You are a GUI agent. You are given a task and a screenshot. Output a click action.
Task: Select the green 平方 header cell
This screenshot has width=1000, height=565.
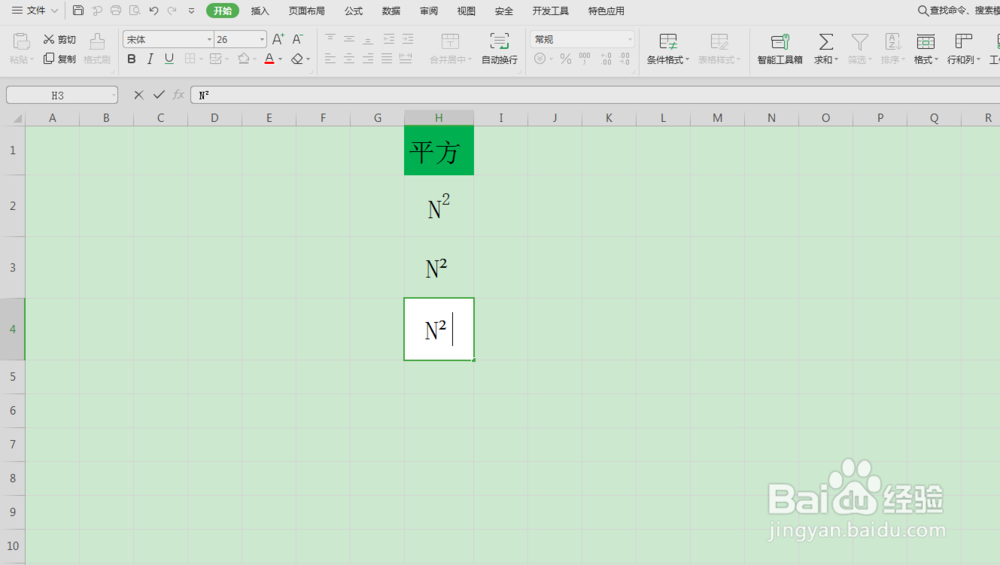tap(439, 150)
